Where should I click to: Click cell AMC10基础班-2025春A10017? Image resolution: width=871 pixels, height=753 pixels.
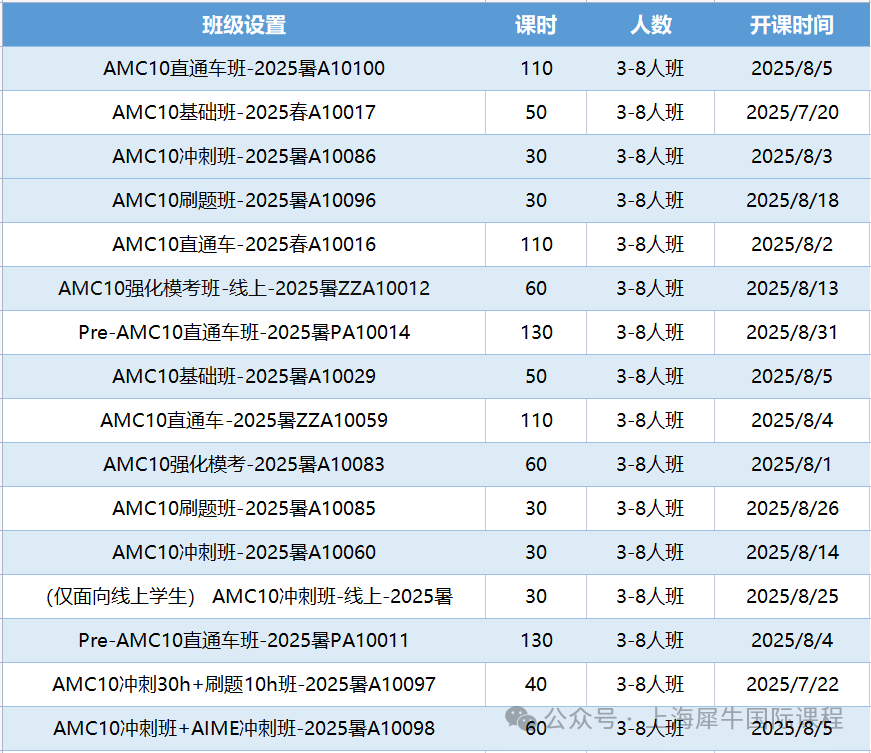(x=244, y=112)
